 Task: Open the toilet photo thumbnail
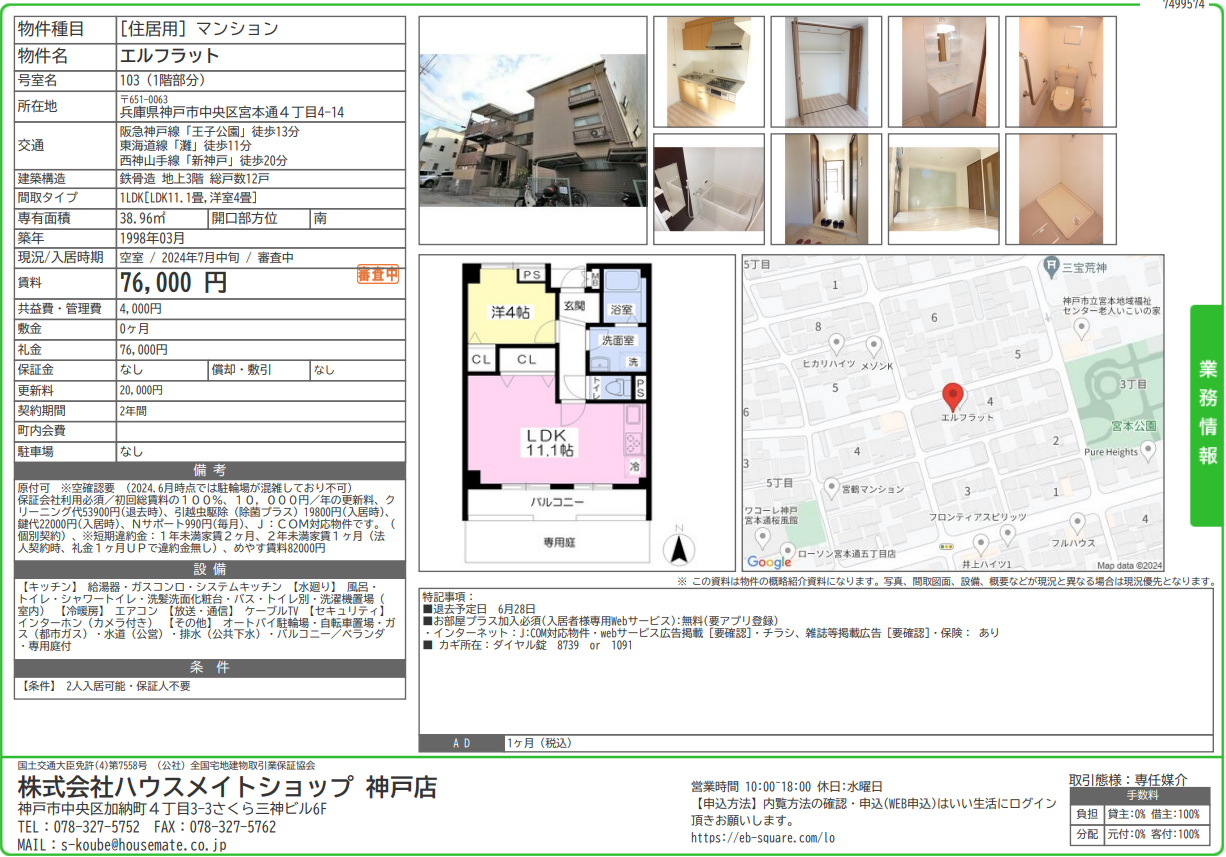coord(1061,71)
